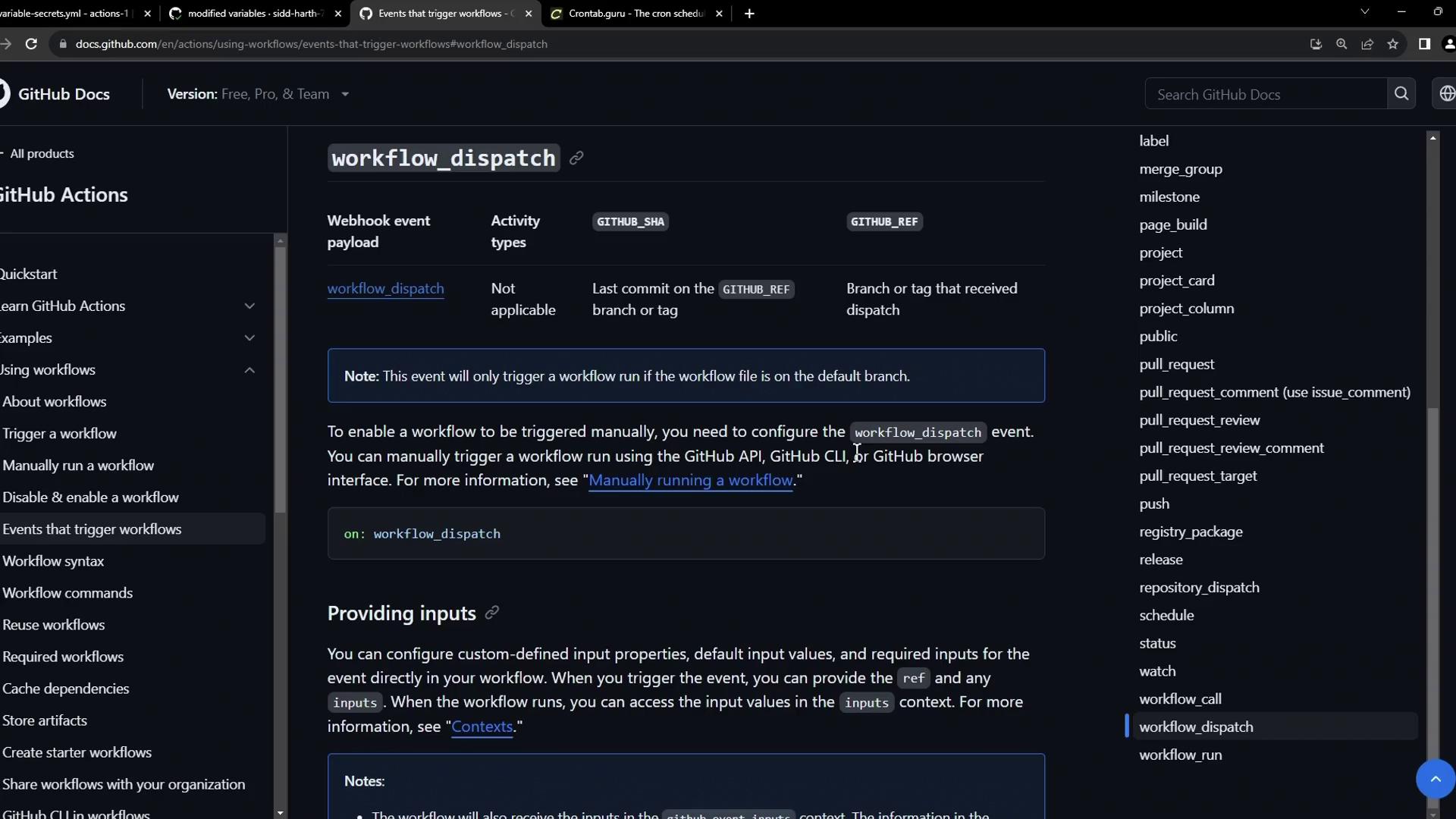Switch to the Crontab.guru browser tab

(x=635, y=14)
